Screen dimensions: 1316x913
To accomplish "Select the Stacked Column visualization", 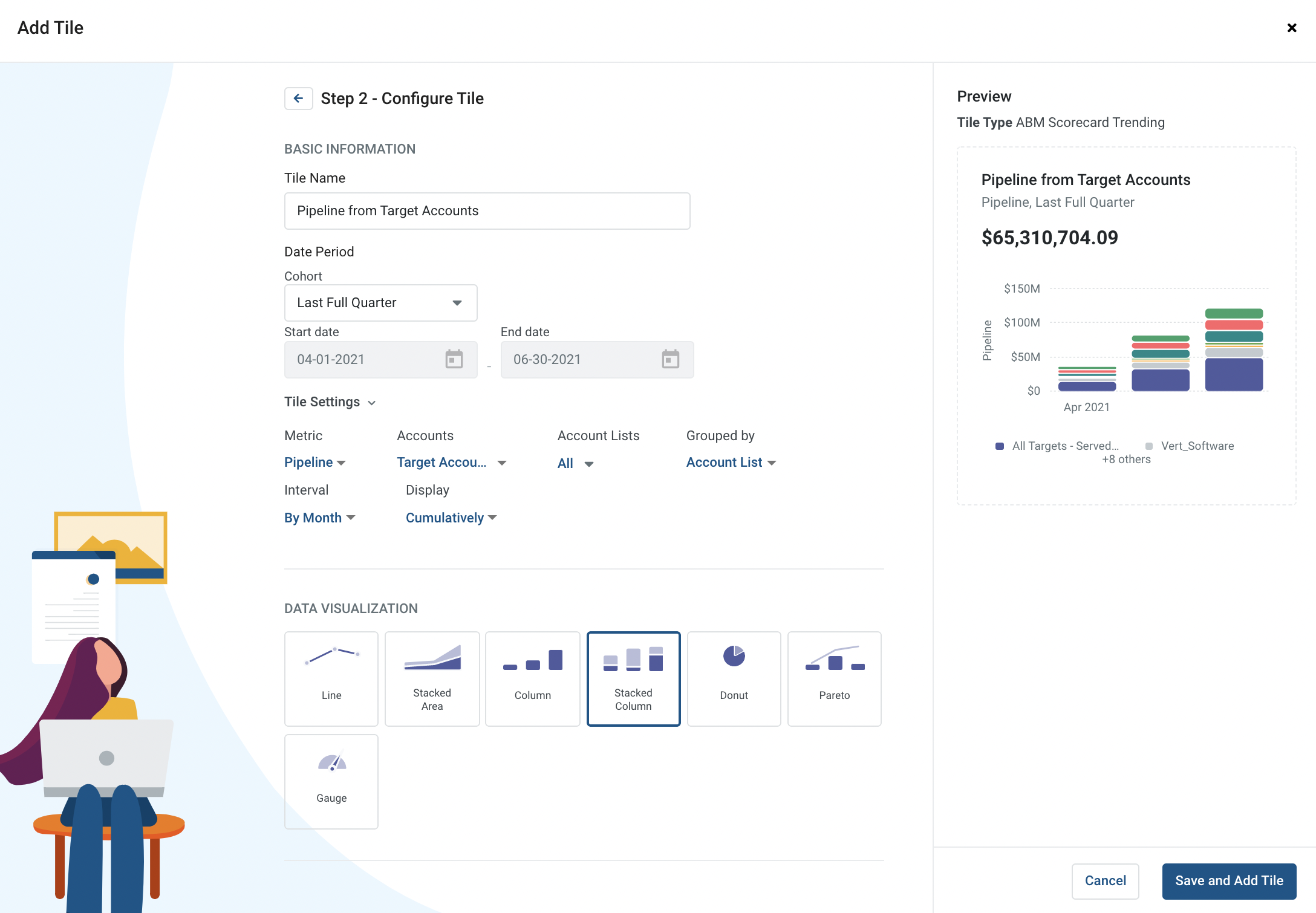I will point(633,679).
